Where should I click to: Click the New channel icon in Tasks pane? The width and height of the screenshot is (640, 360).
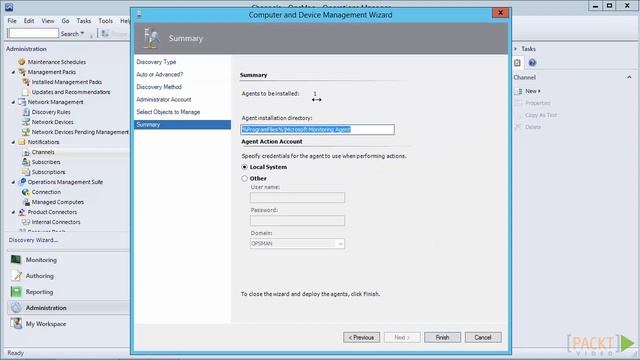[x=518, y=91]
